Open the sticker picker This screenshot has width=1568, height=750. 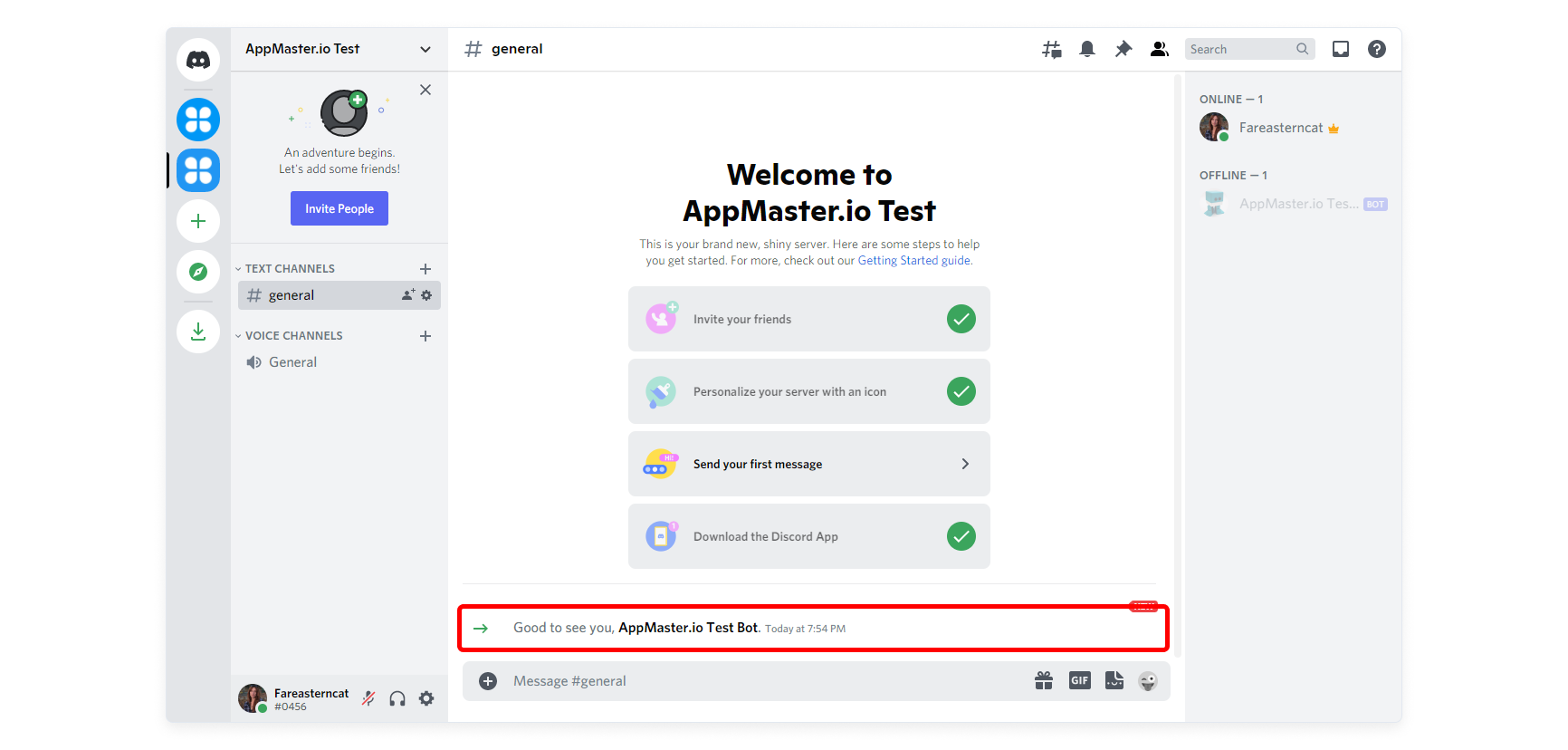1114,681
